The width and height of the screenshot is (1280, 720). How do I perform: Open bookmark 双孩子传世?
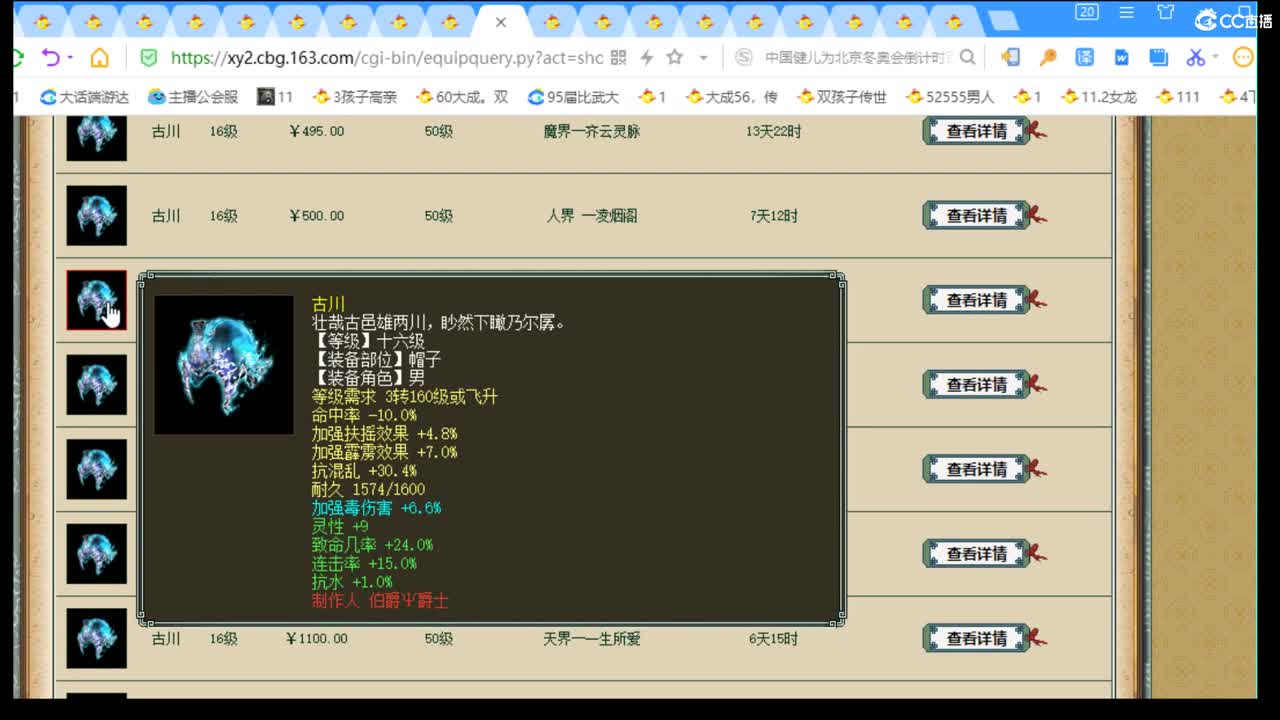pos(842,97)
